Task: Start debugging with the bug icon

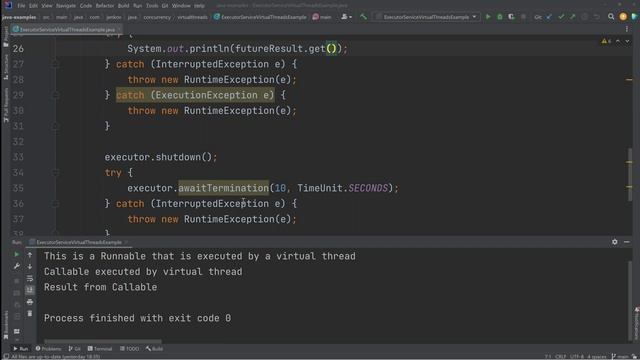Action: (x=500, y=17)
